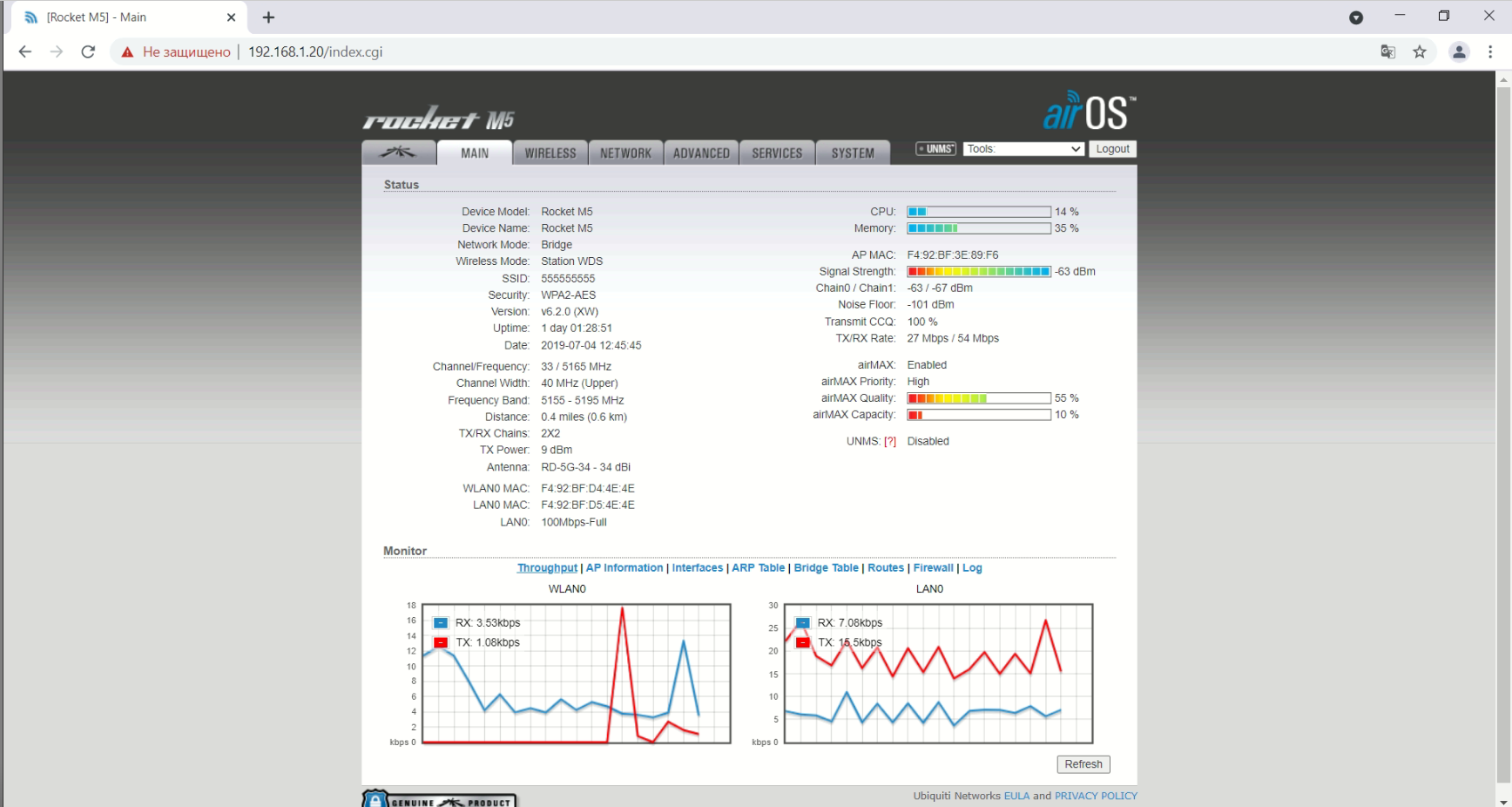Click the airMAX Quality bar
1512x807 pixels.
[x=979, y=398]
